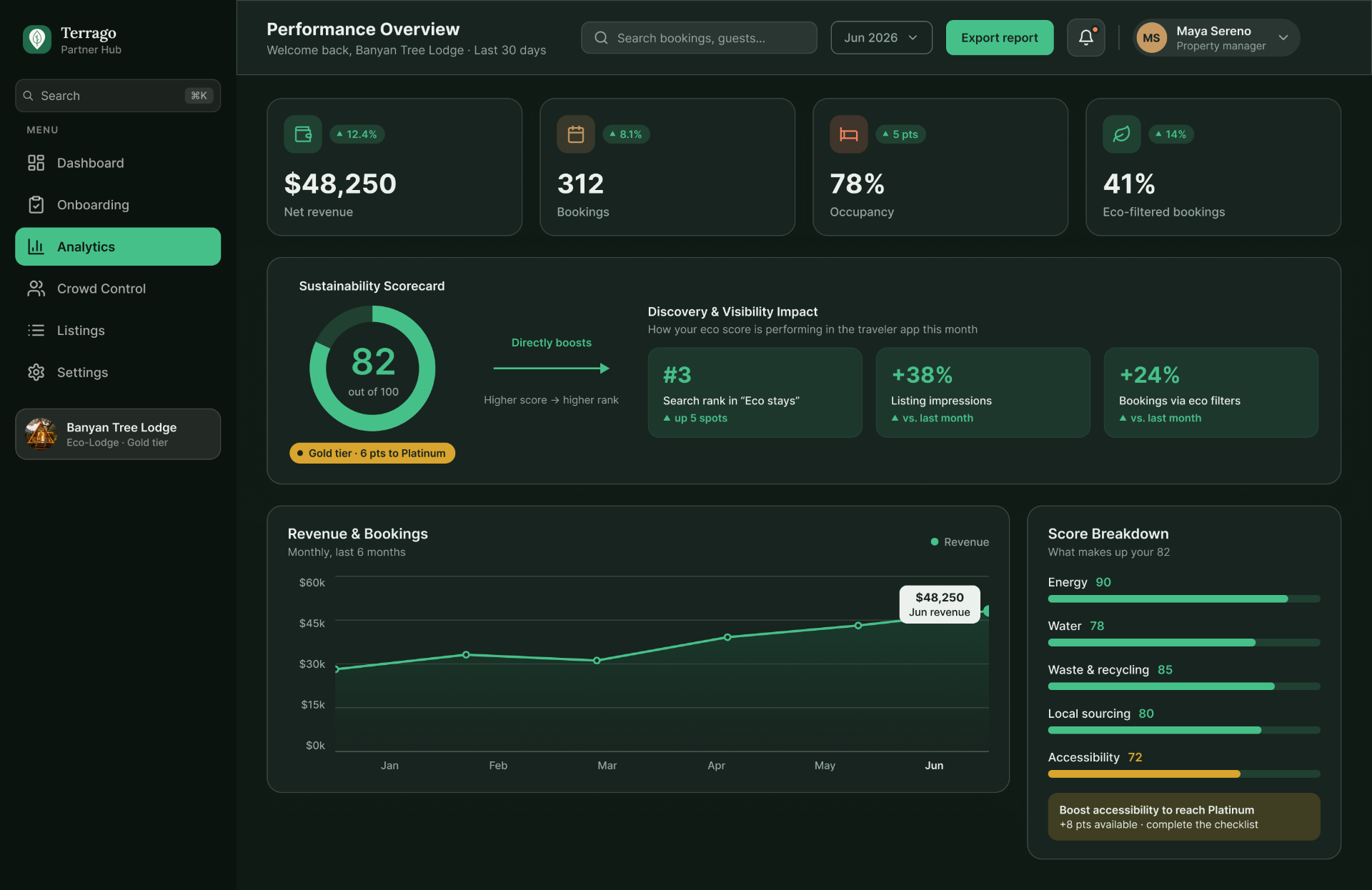Open the Jun 2026 date dropdown
The height and width of the screenshot is (890, 1372).
(881, 38)
